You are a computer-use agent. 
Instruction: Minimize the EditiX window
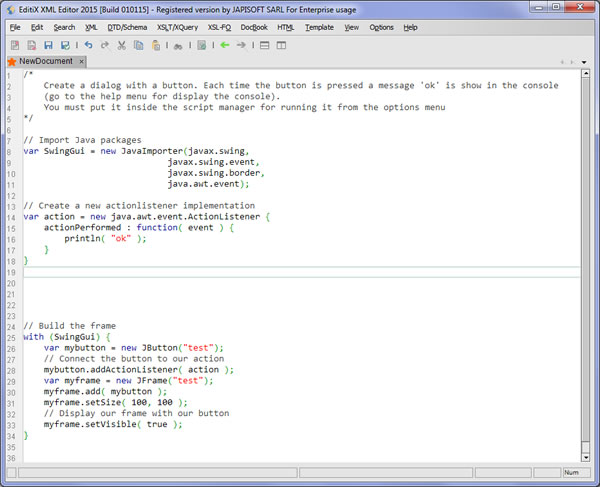click(x=539, y=7)
